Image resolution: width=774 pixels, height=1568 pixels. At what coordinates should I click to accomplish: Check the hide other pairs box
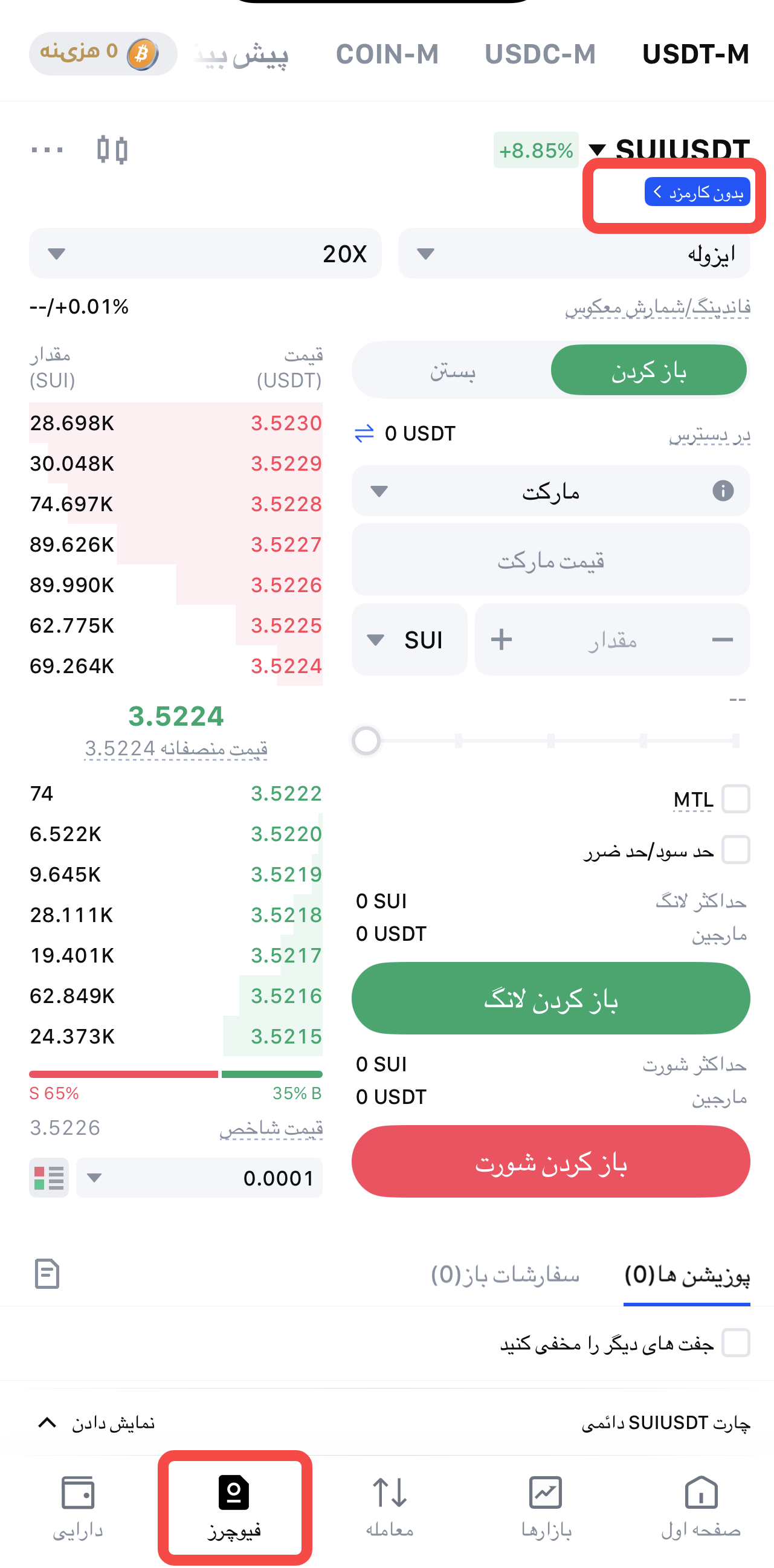[x=736, y=1343]
